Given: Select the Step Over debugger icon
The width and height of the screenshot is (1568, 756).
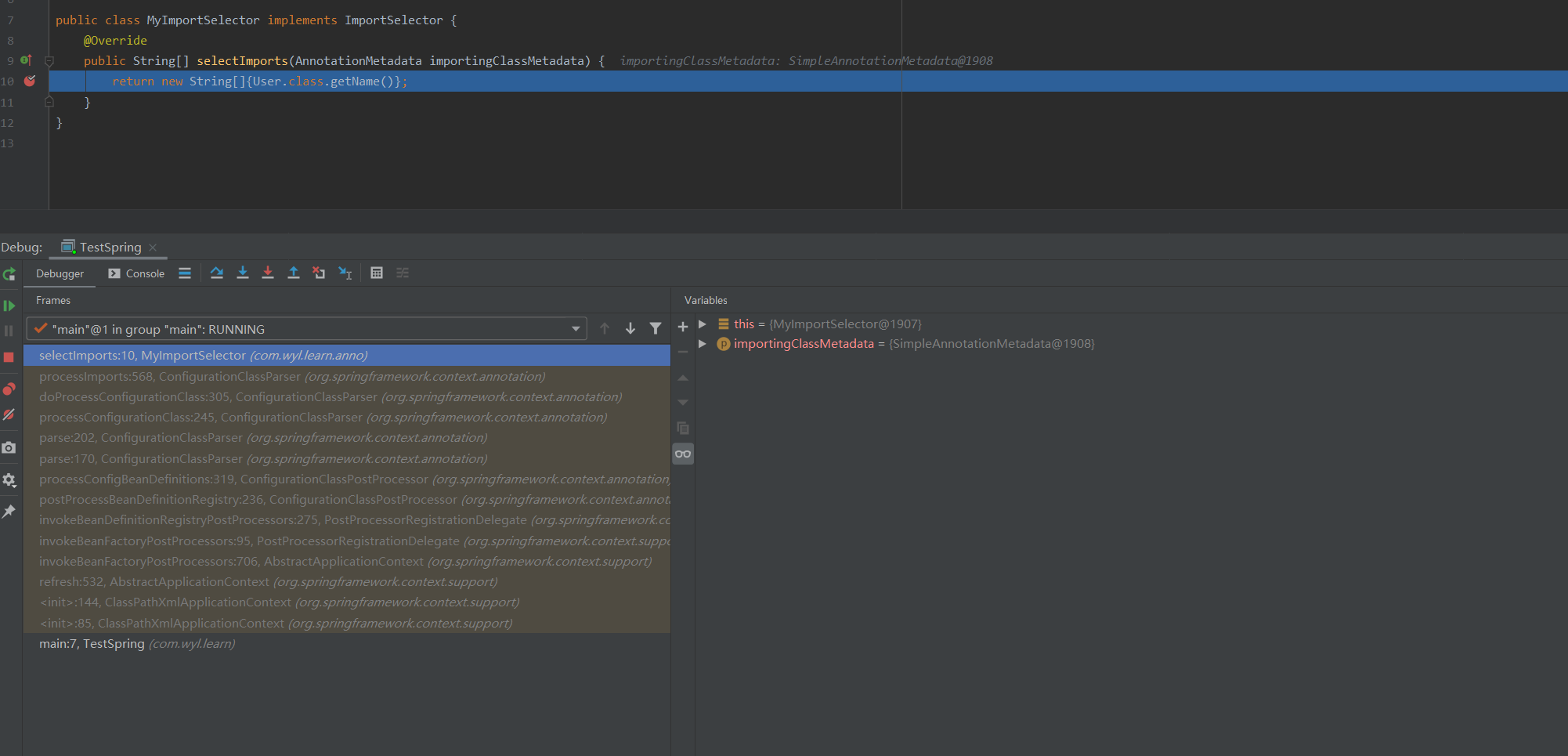Looking at the screenshot, I should pyautogui.click(x=217, y=273).
